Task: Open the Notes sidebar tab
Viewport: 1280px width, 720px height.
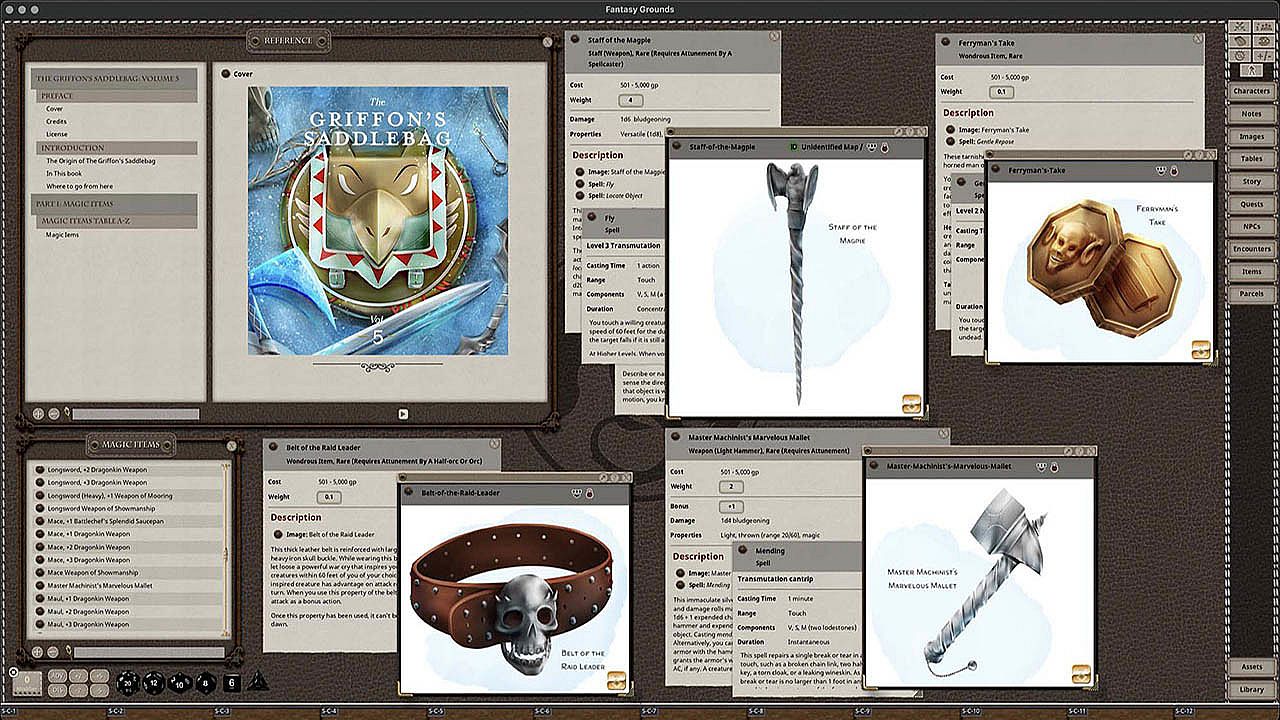Action: (x=1251, y=114)
